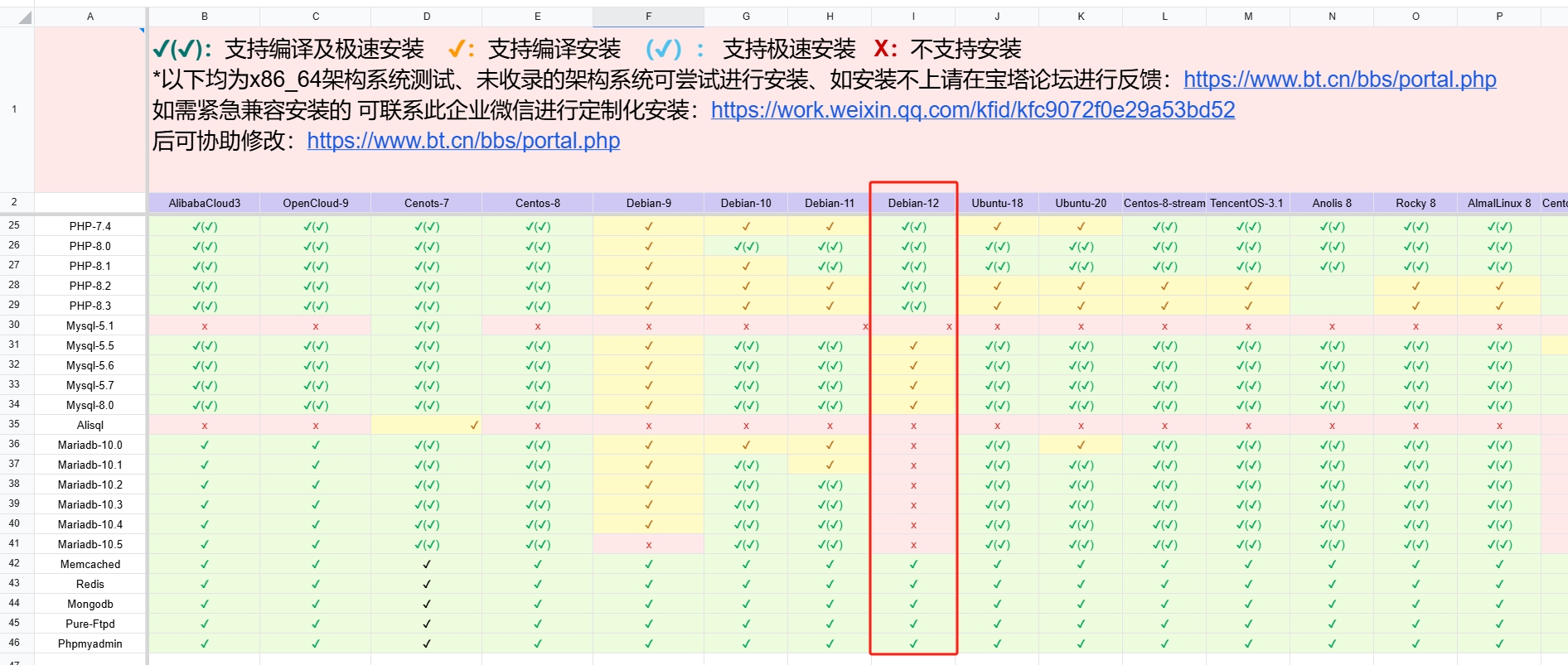Click the Mysql-5.1 checkmark under Cenots-7
1568x665 pixels.
point(426,325)
